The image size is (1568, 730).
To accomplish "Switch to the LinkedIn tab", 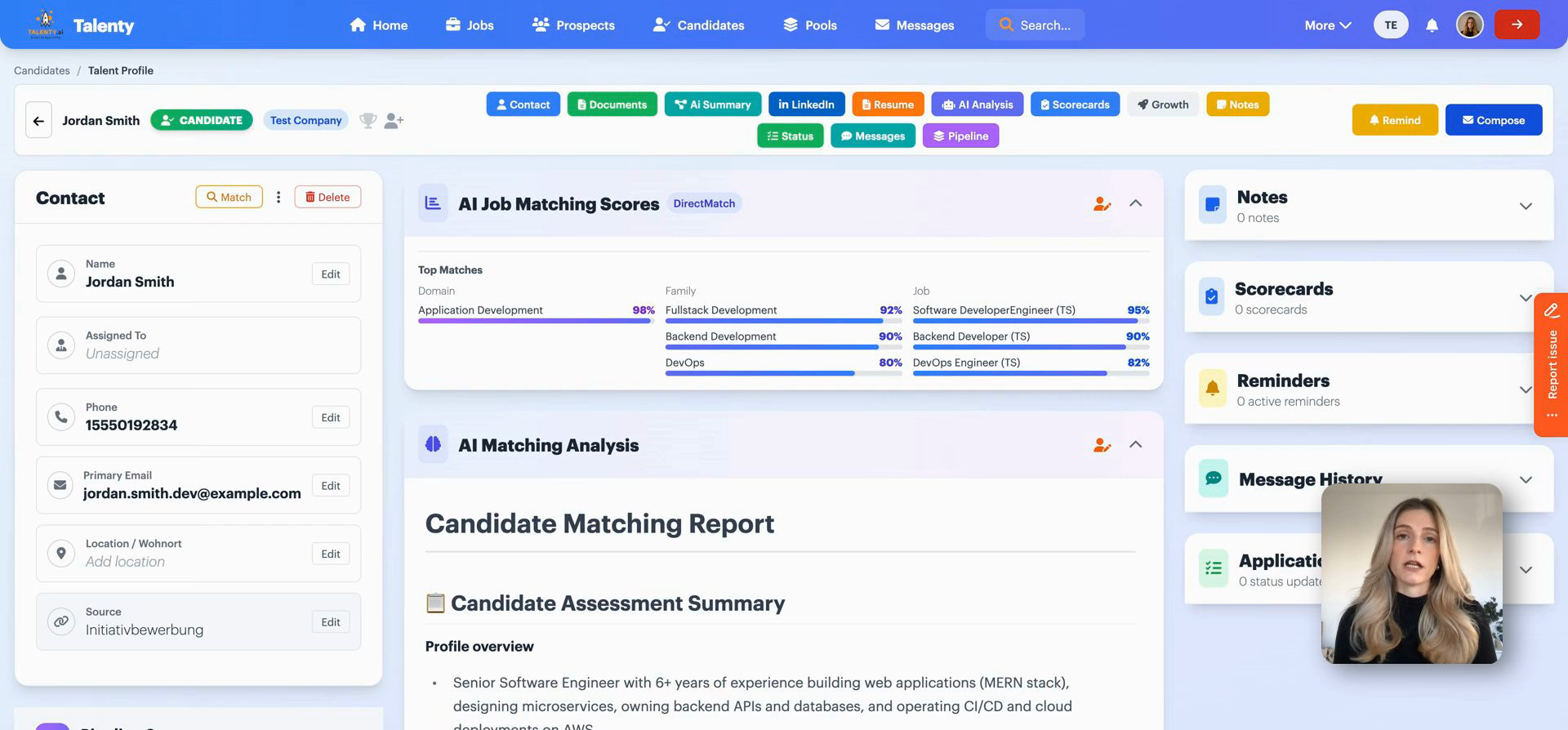I will point(806,105).
